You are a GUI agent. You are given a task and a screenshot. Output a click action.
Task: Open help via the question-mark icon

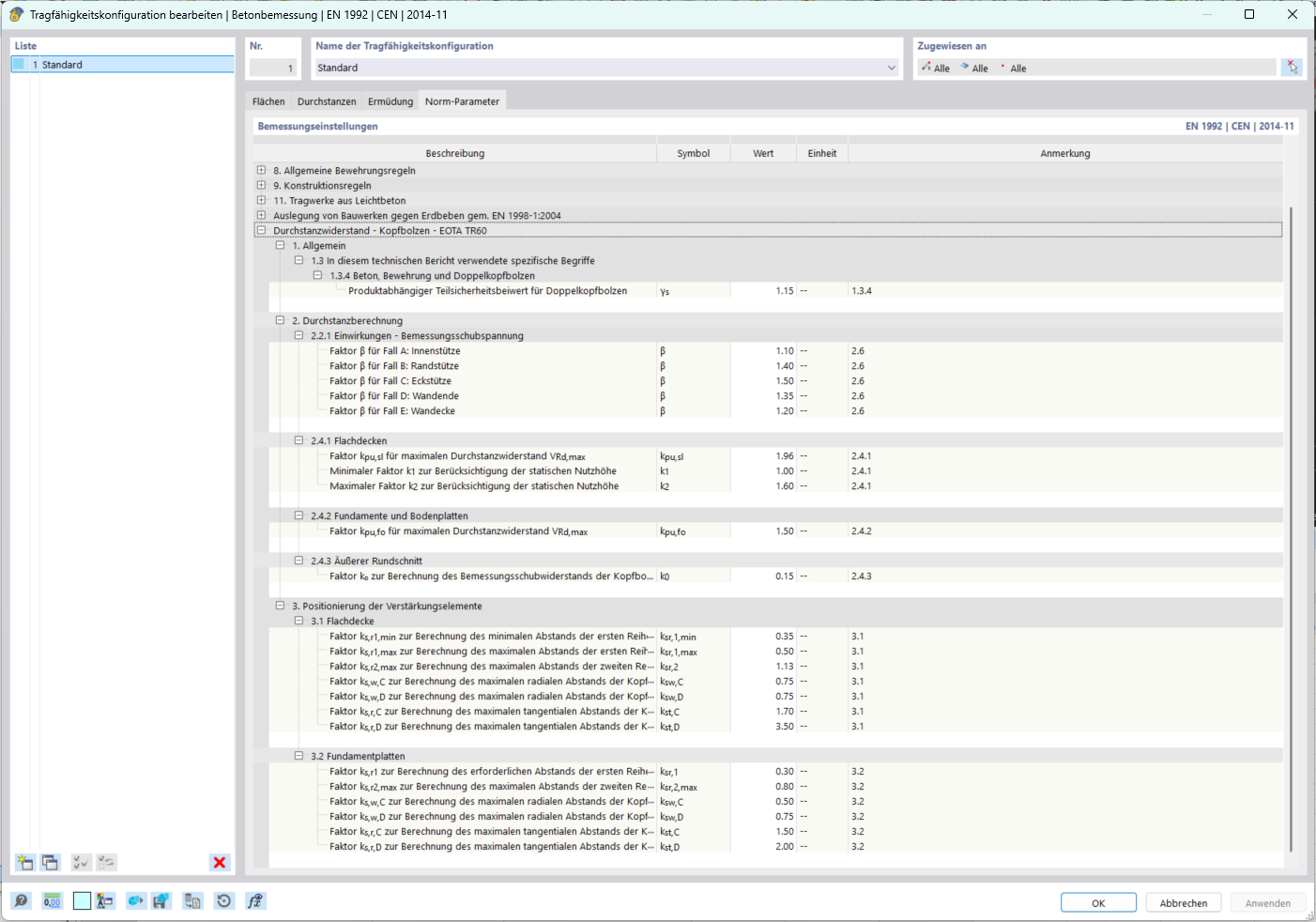pyautogui.click(x=21, y=901)
